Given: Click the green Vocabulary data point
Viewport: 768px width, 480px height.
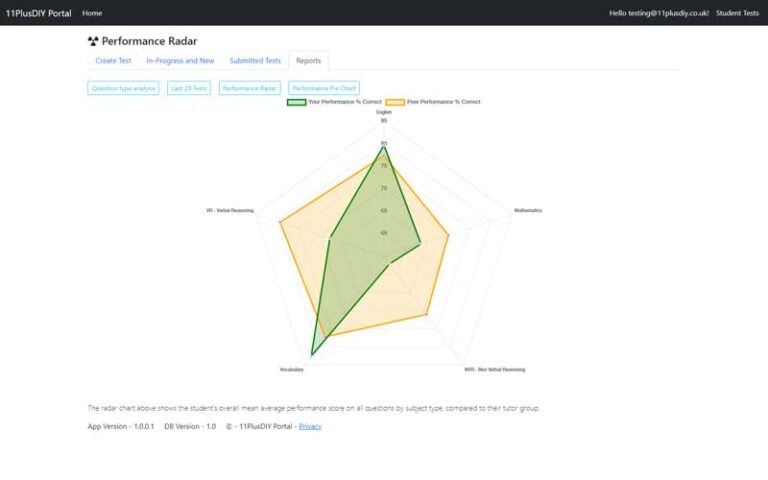Looking at the screenshot, I should (312, 354).
